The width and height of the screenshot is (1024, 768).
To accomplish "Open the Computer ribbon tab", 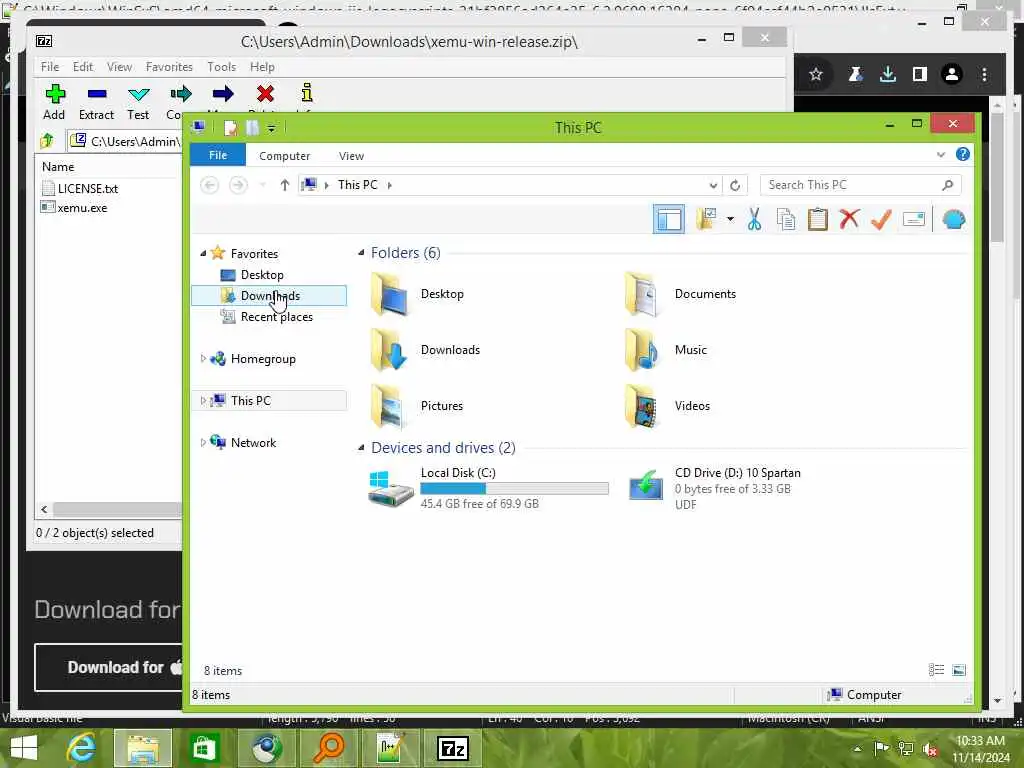I will tap(284, 156).
